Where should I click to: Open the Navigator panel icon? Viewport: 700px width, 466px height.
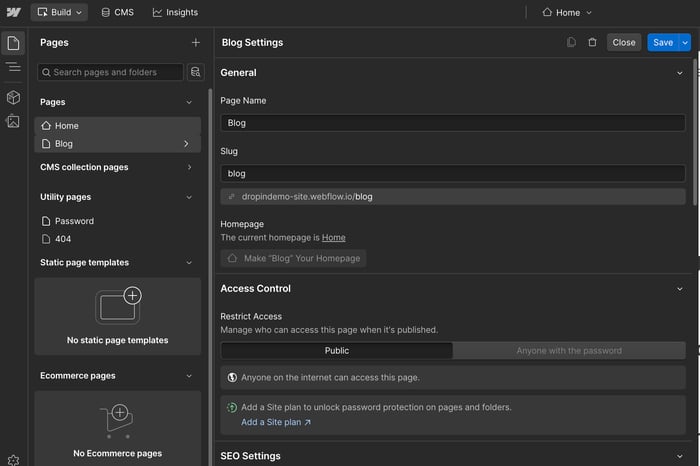tap(13, 67)
